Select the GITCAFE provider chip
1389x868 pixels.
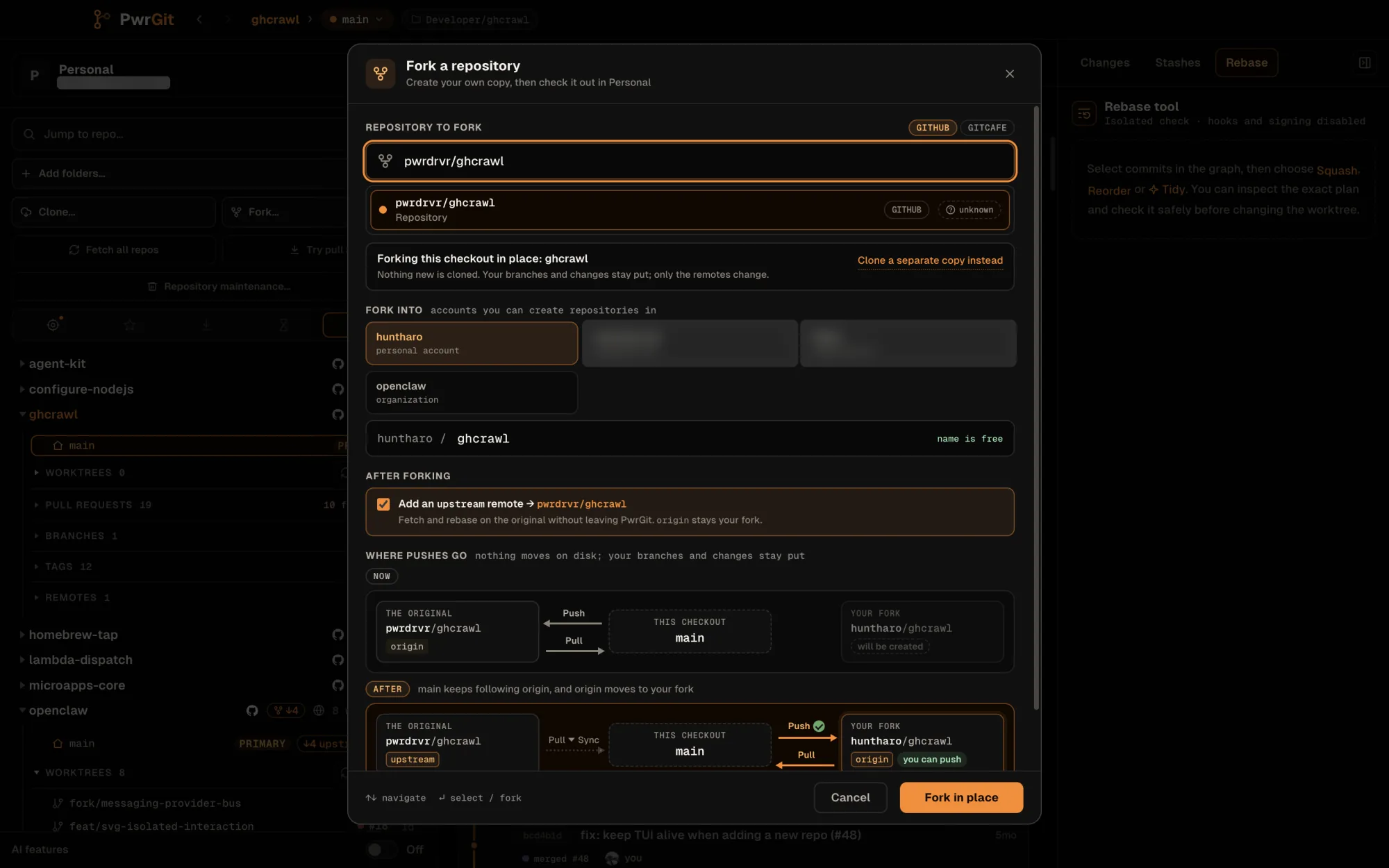987,128
